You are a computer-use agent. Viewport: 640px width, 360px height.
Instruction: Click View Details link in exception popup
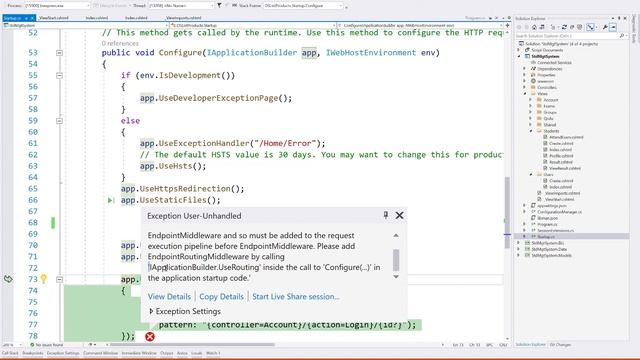(x=169, y=297)
